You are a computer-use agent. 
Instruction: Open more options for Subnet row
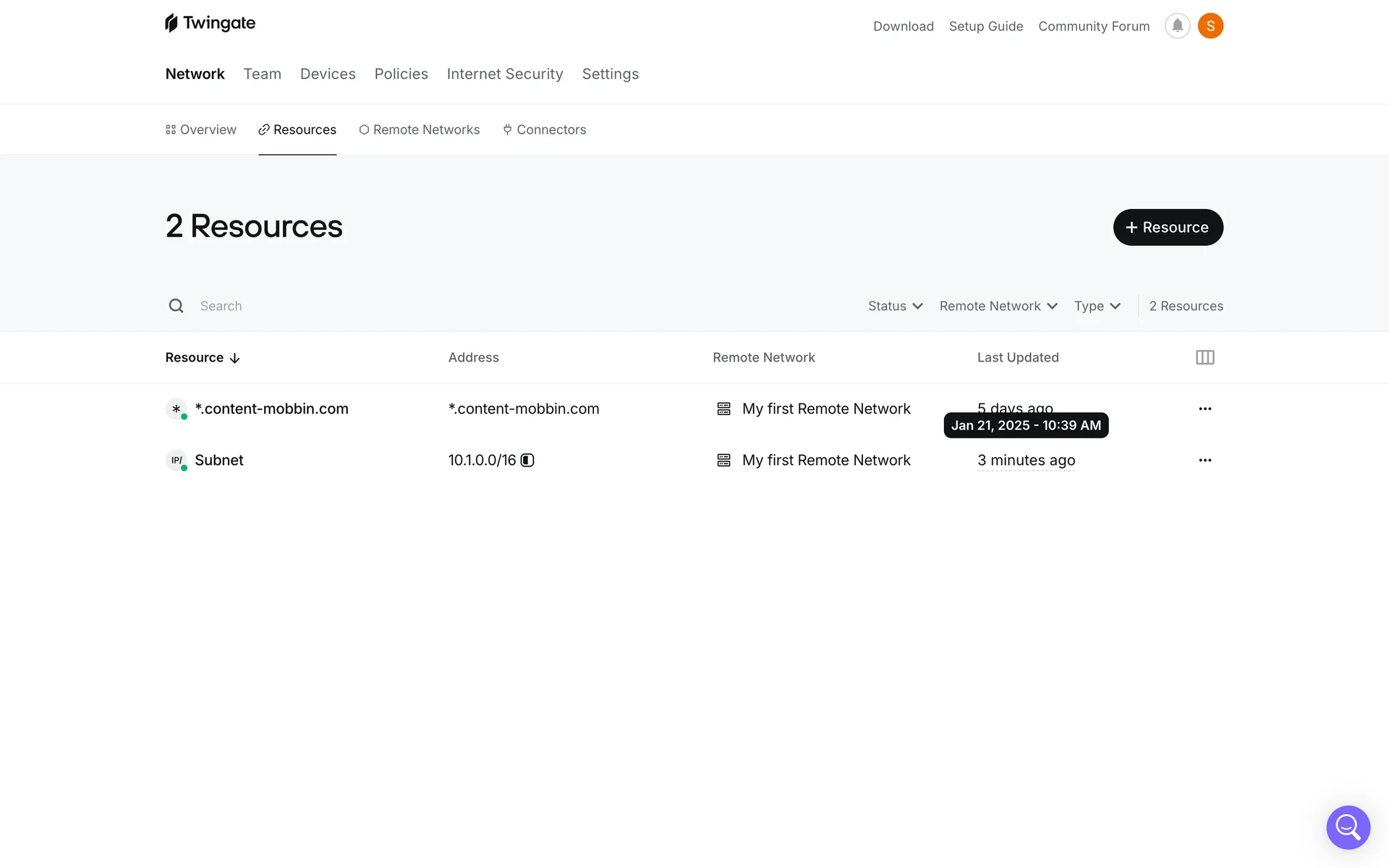(1205, 460)
